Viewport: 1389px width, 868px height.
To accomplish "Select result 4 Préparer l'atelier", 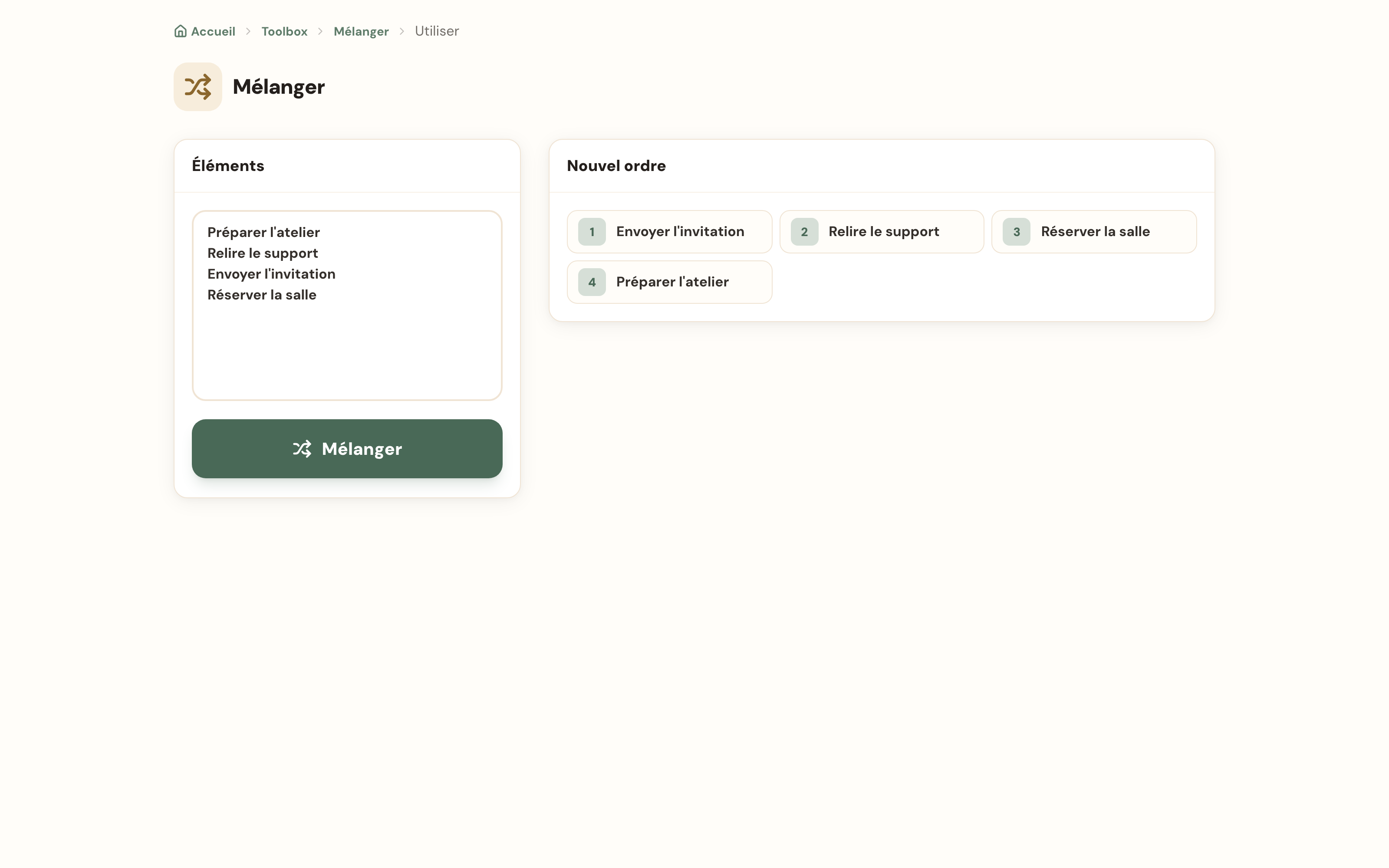I will (669, 282).
